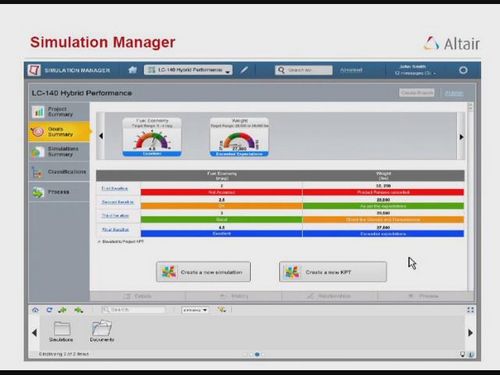The width and height of the screenshot is (500, 375).
Task: Click the home icon in top bar
Action: (132, 70)
